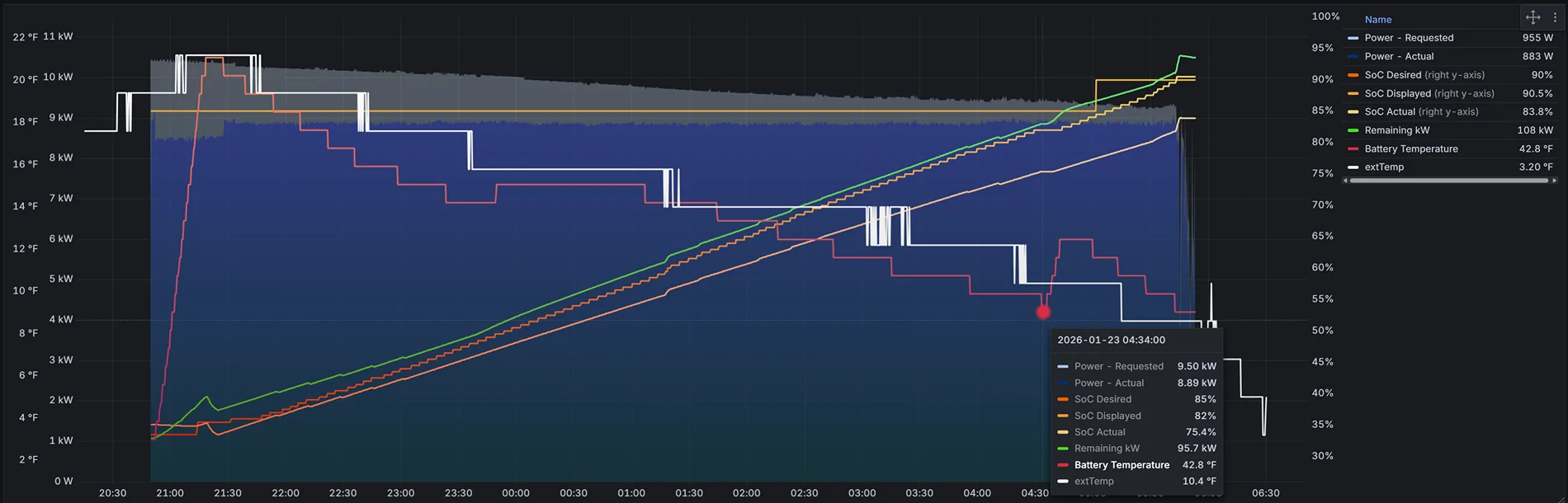Image resolution: width=1568 pixels, height=503 pixels.
Task: Select the SoC Actual legend label
Action: (1390, 111)
